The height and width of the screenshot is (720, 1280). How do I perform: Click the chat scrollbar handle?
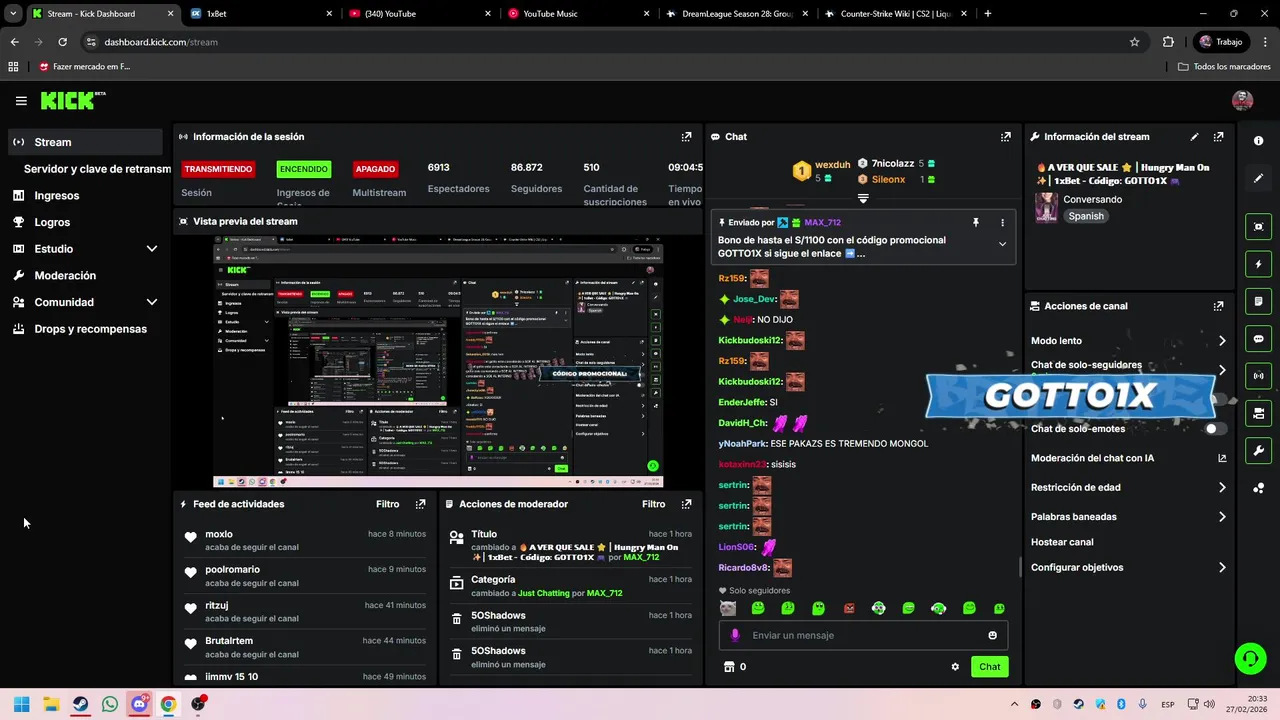[1020, 567]
